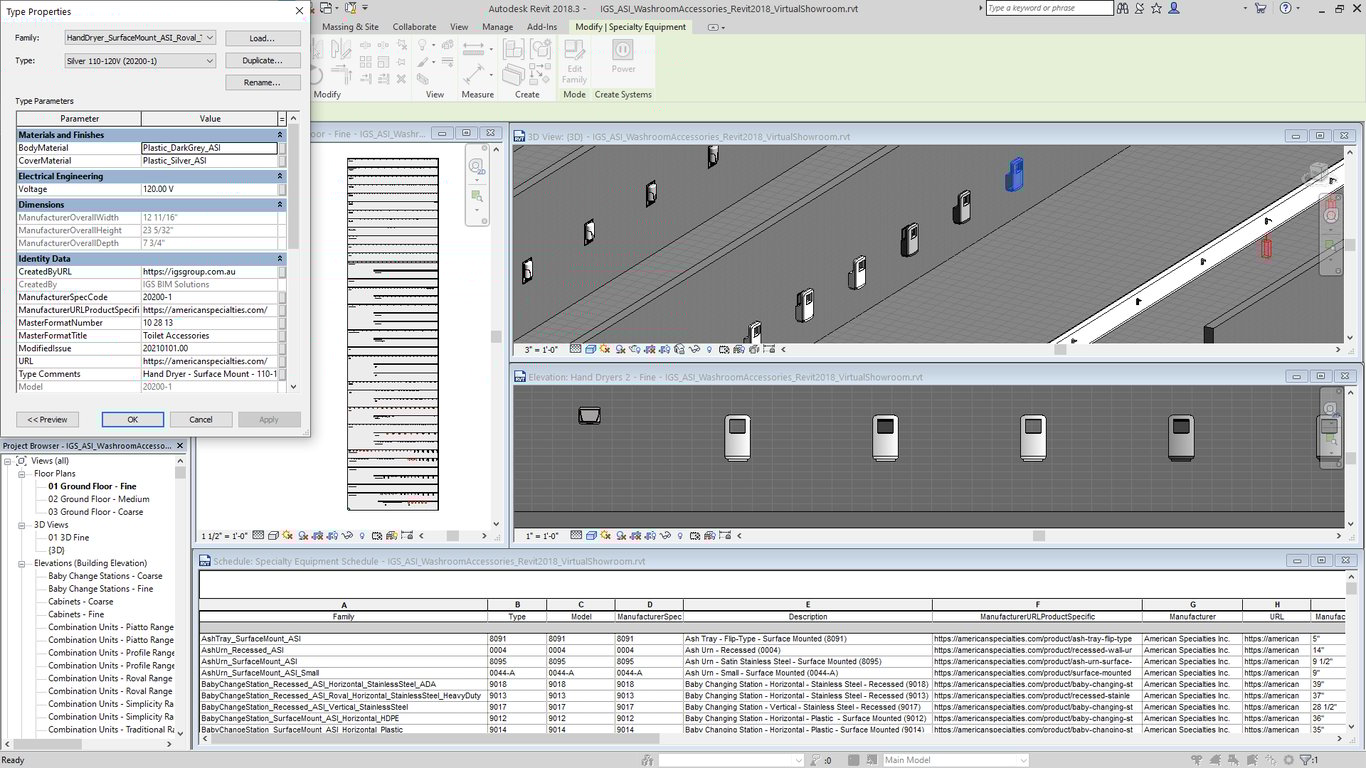Click the favorites star icon in title bar

1157,8
